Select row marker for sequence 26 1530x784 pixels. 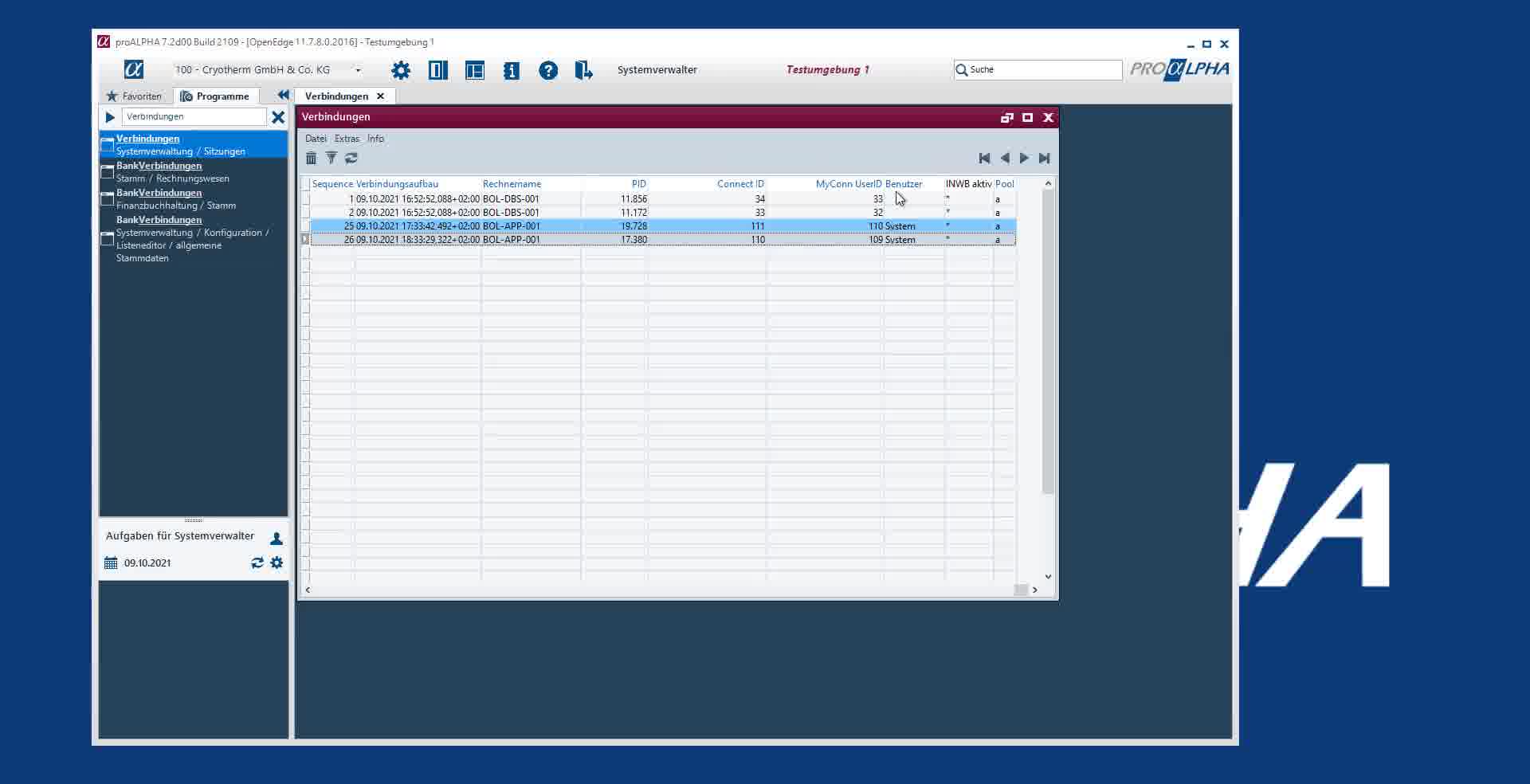[305, 240]
